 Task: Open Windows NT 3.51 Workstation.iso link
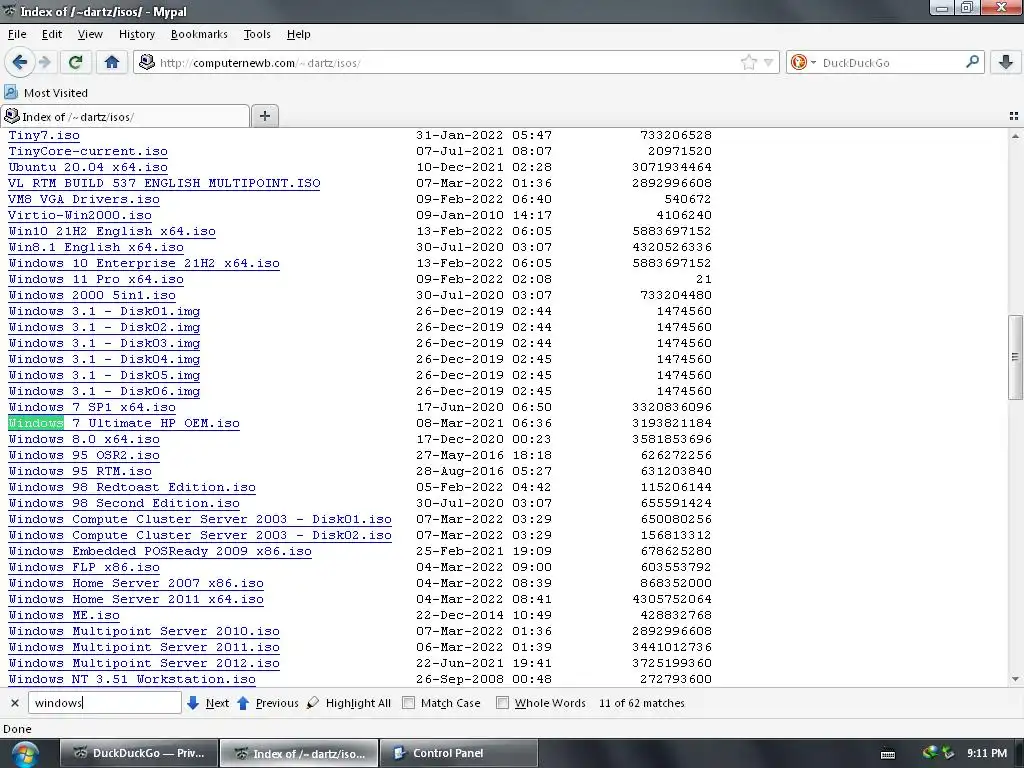point(132,679)
